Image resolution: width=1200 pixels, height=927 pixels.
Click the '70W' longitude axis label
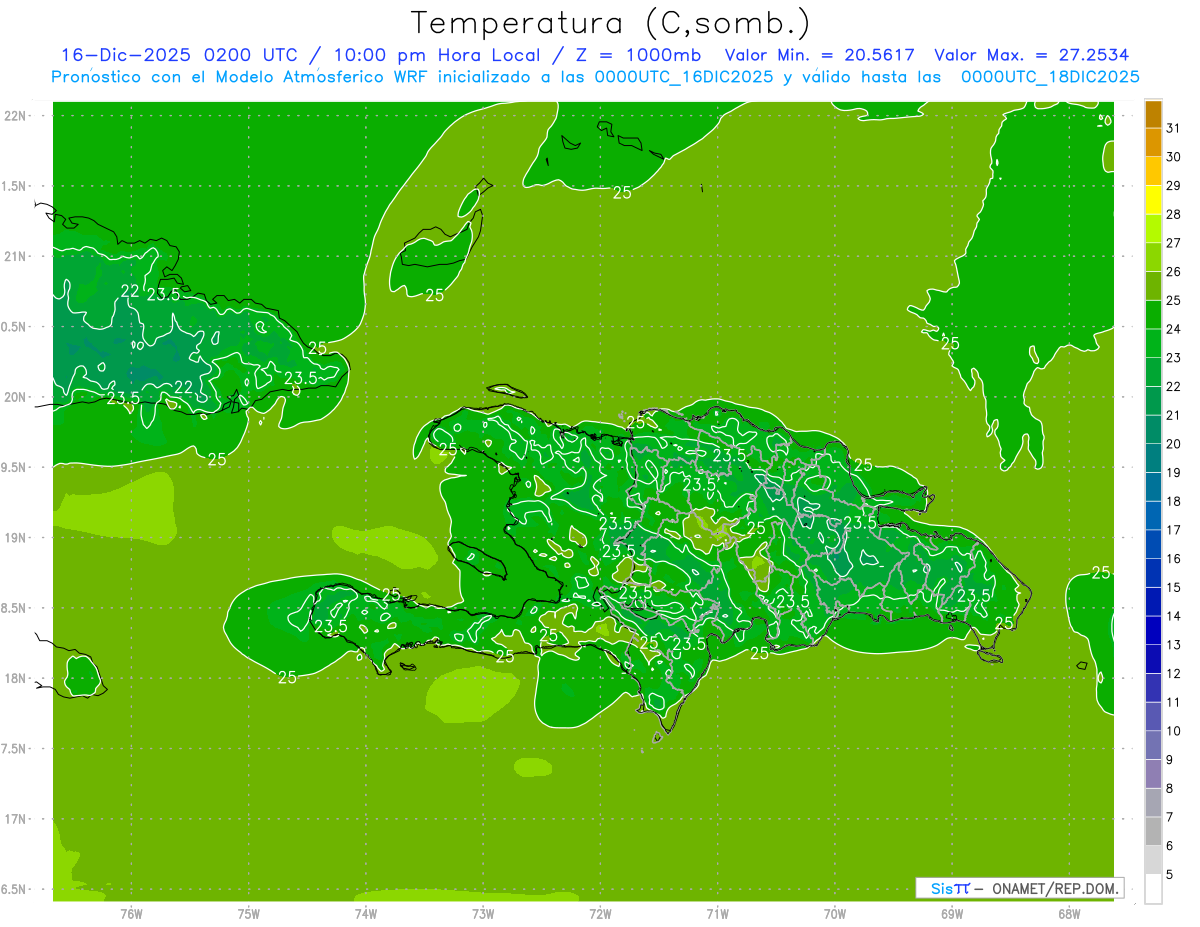835,914
